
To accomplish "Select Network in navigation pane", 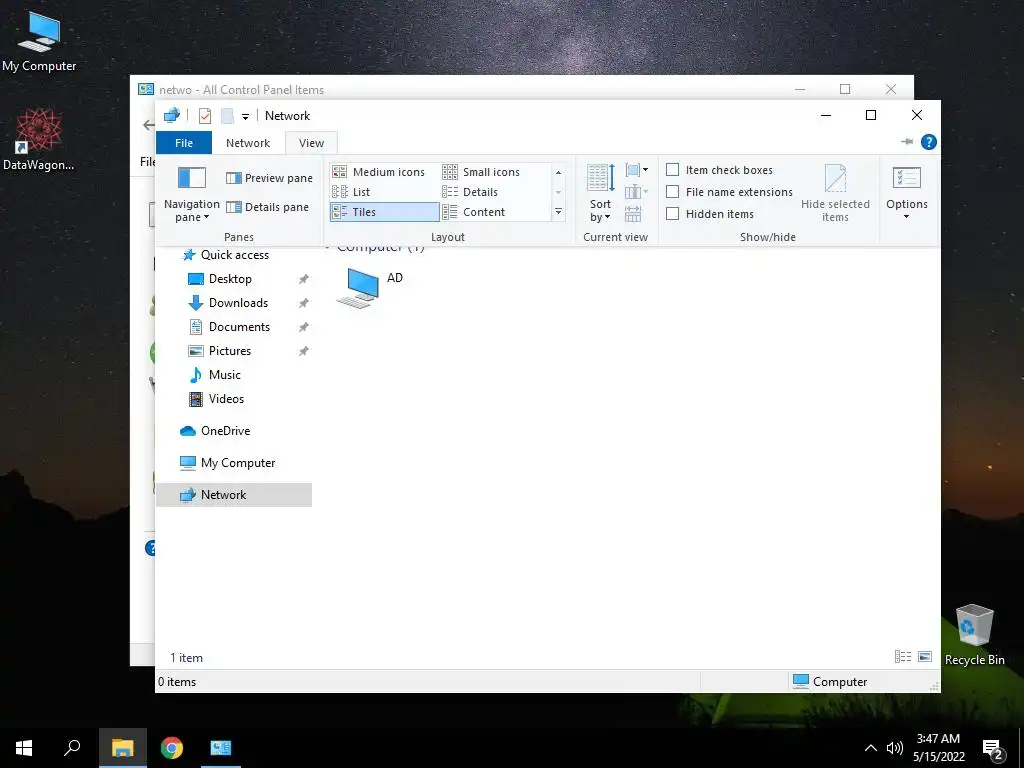I will click(x=234, y=495).
